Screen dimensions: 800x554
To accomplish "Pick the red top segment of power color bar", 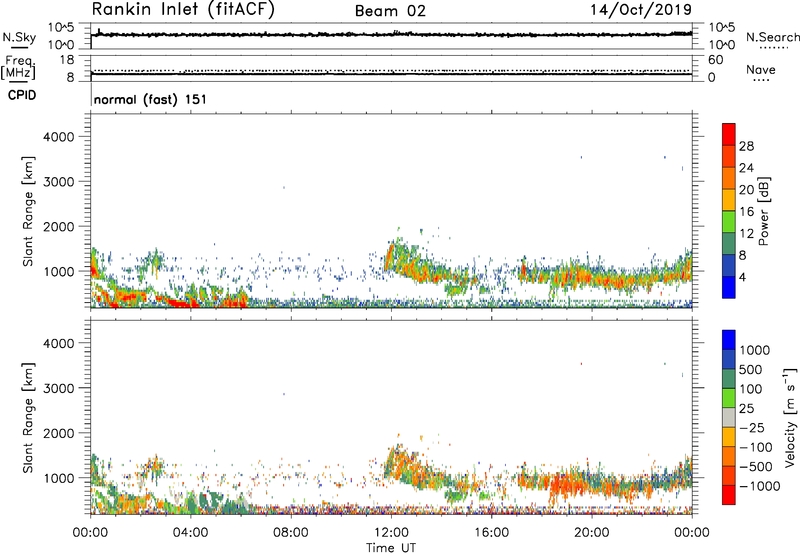I will (x=729, y=134).
